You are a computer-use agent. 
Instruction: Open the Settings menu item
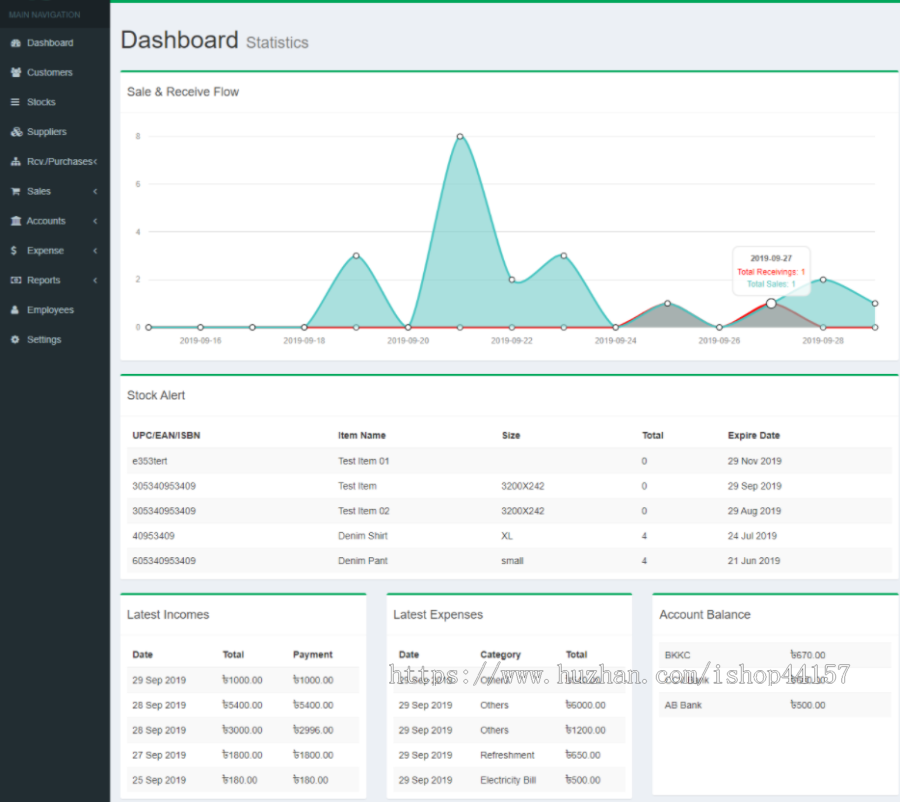tap(55, 339)
